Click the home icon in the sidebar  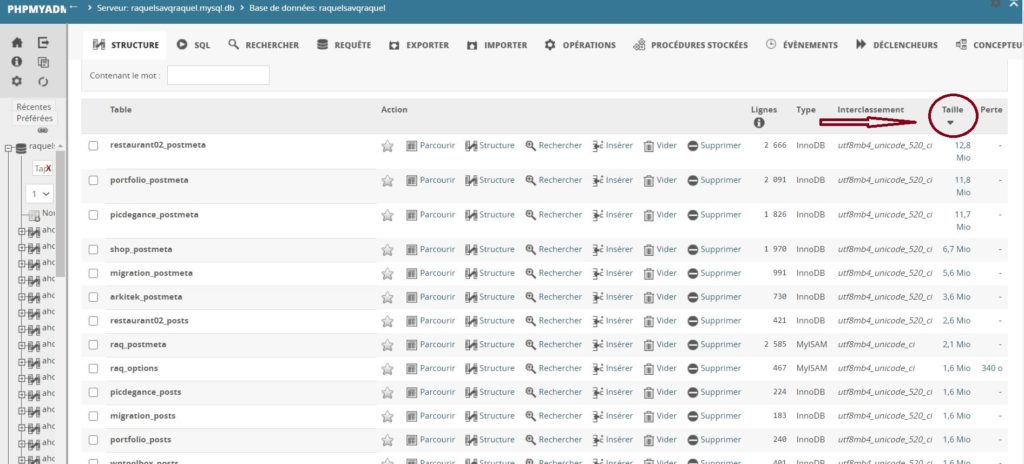coord(17,43)
